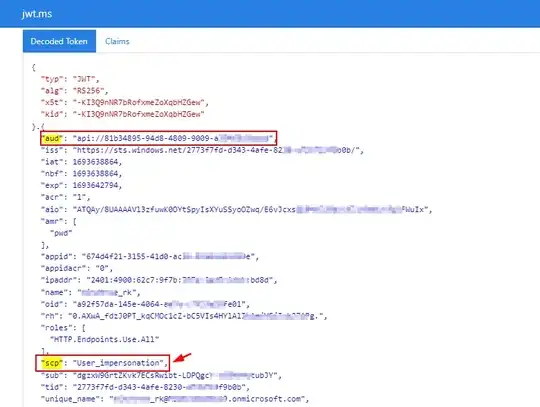Click the "pwd" value in amr
This screenshot has height=407, width=540.
61,233
